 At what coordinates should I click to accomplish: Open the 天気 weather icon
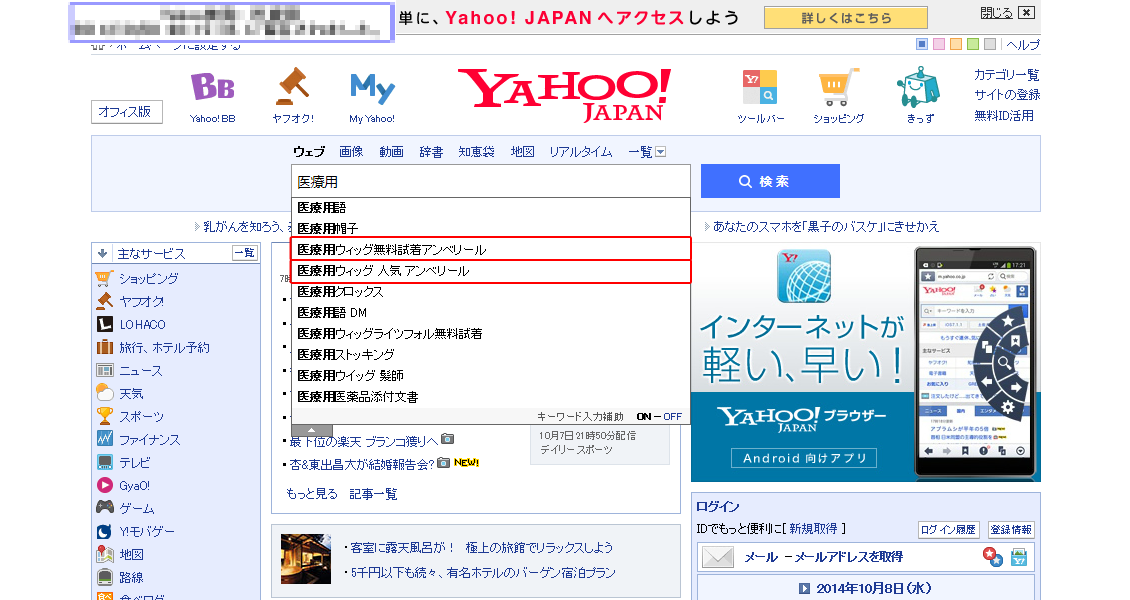(104, 393)
